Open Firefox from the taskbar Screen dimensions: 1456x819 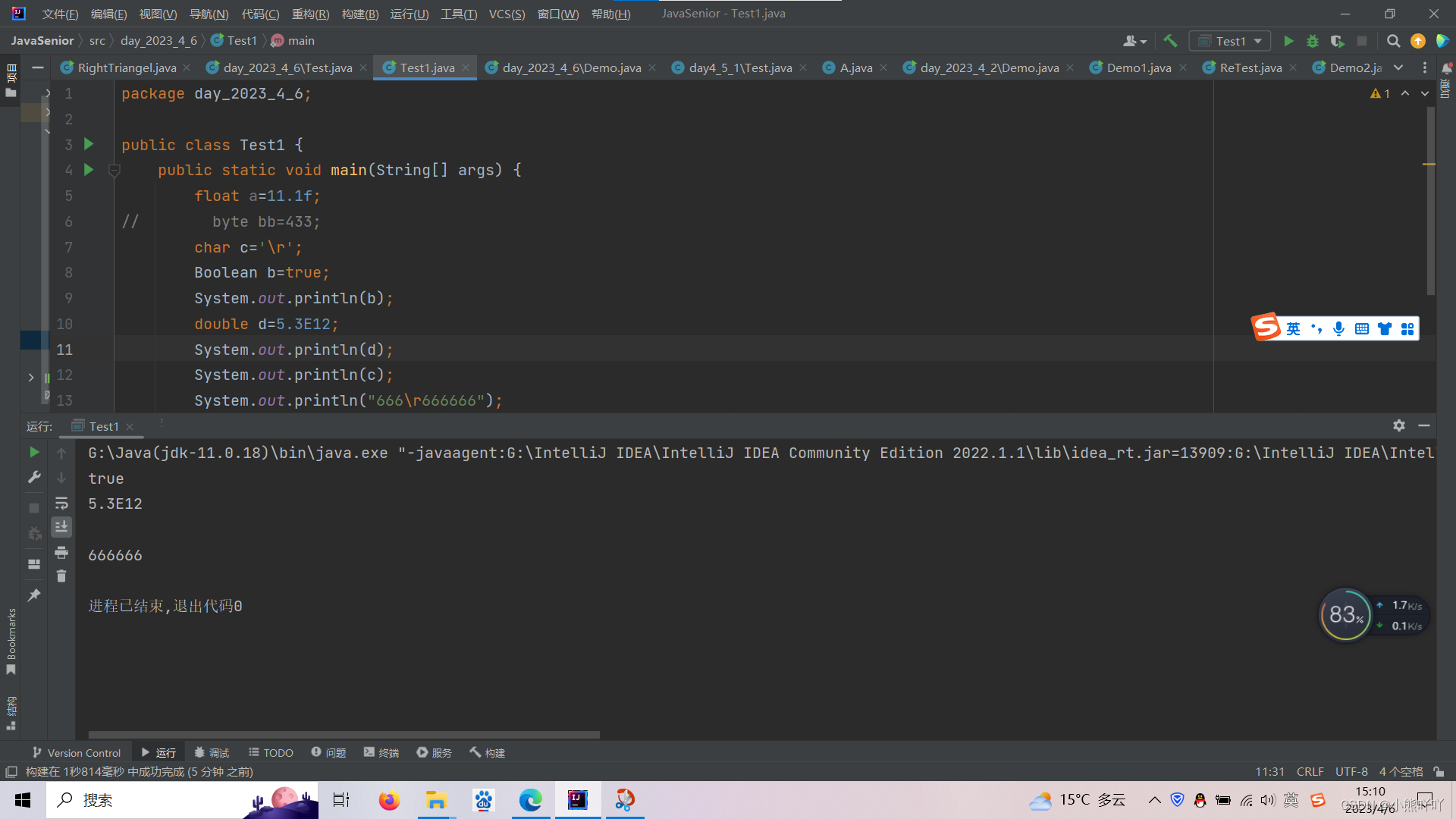coord(389,800)
